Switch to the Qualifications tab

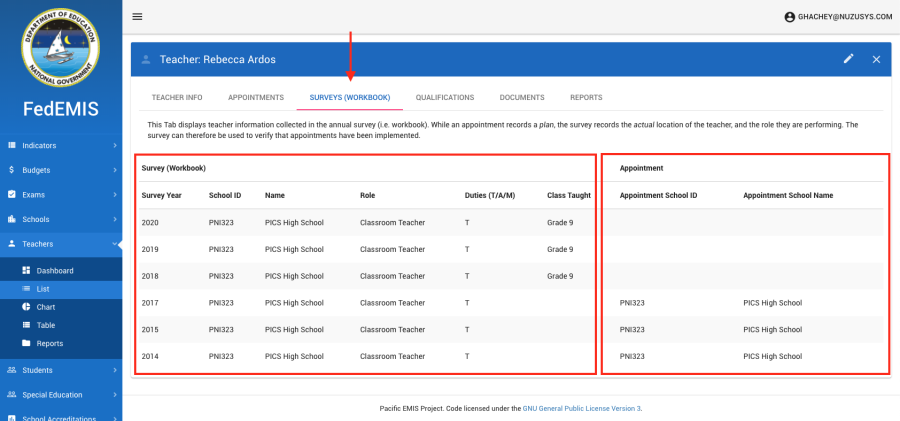click(x=444, y=97)
